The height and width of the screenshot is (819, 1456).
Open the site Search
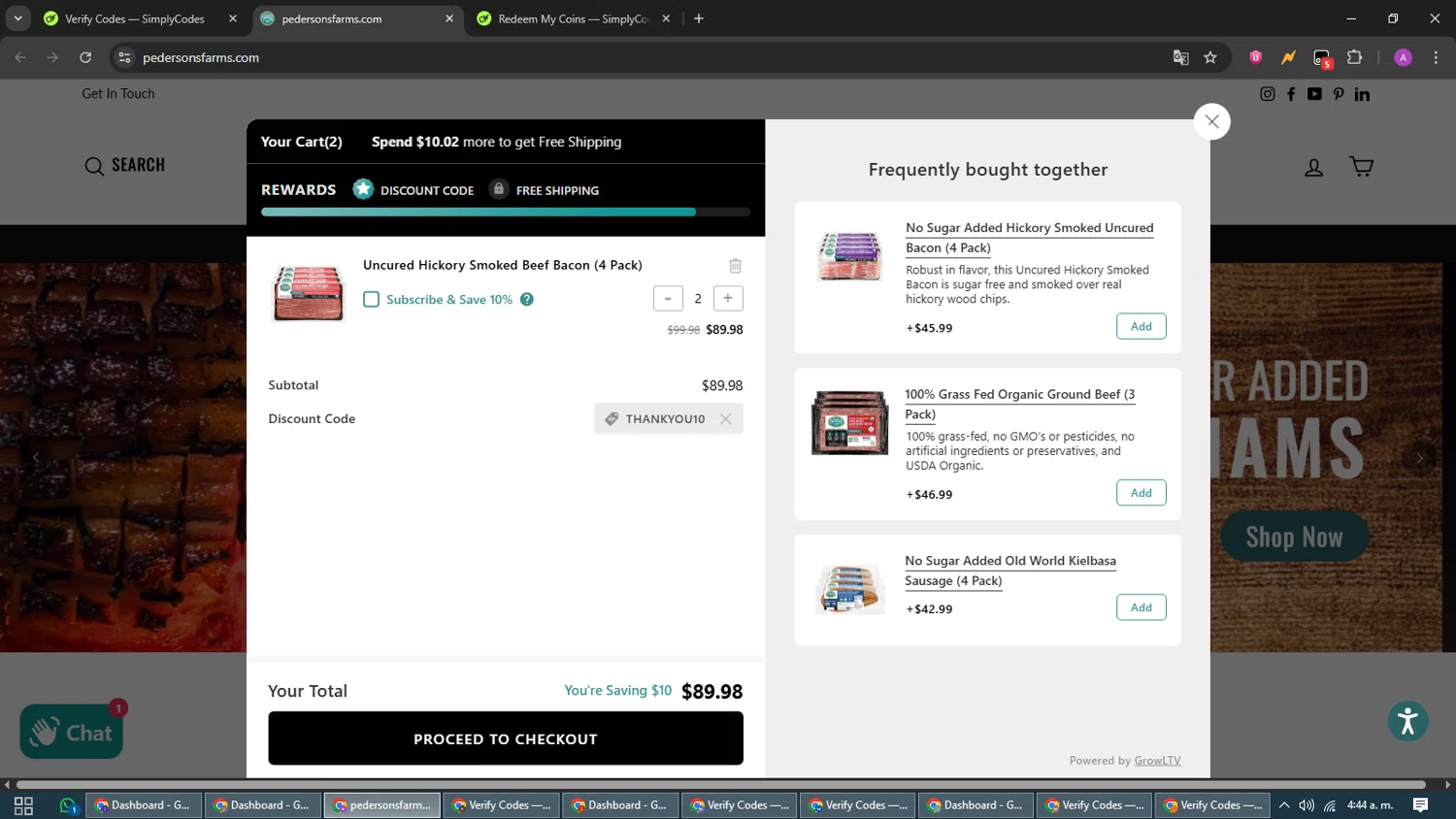point(124,166)
